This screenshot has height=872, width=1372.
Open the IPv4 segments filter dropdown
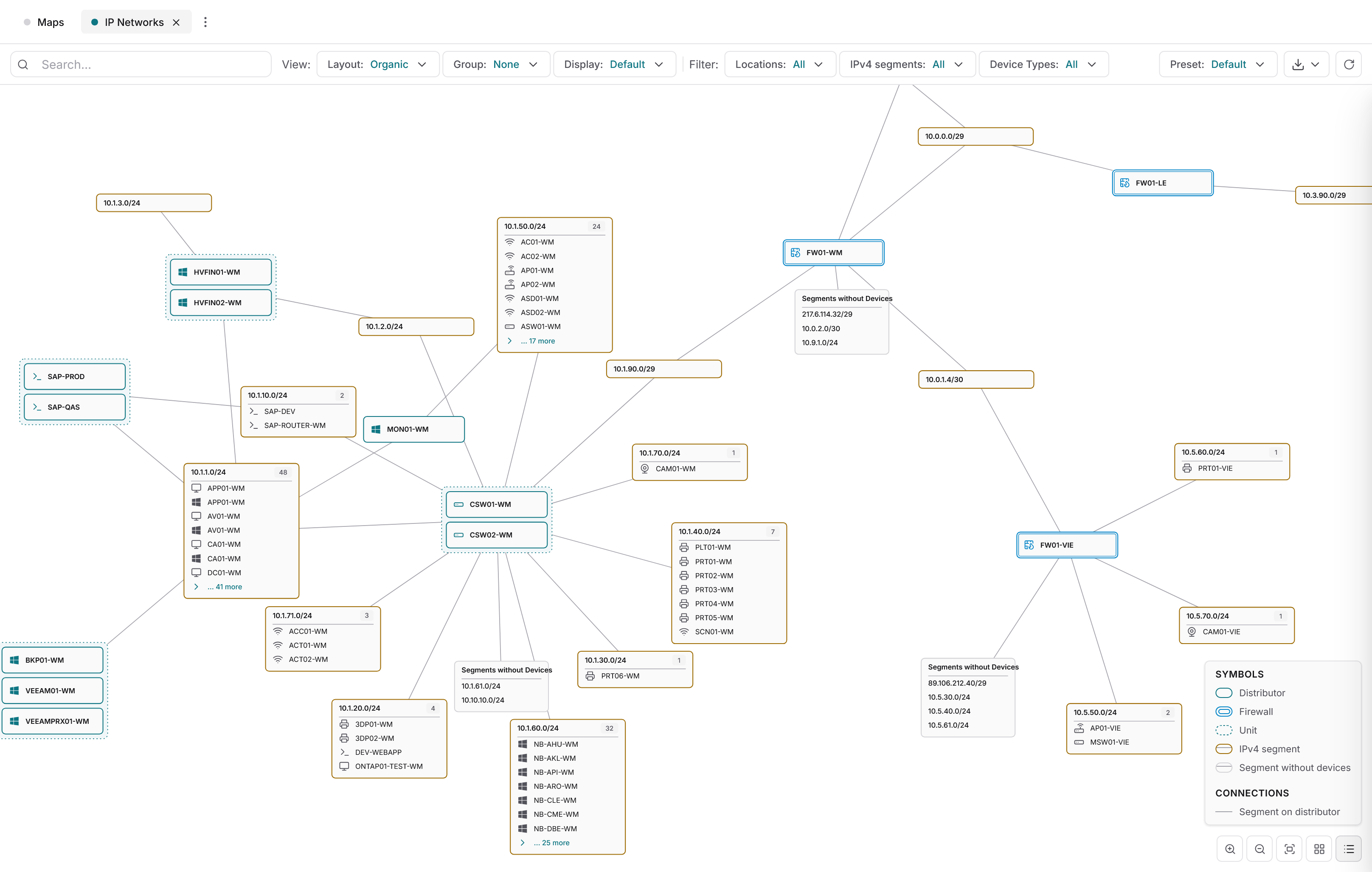click(907, 65)
